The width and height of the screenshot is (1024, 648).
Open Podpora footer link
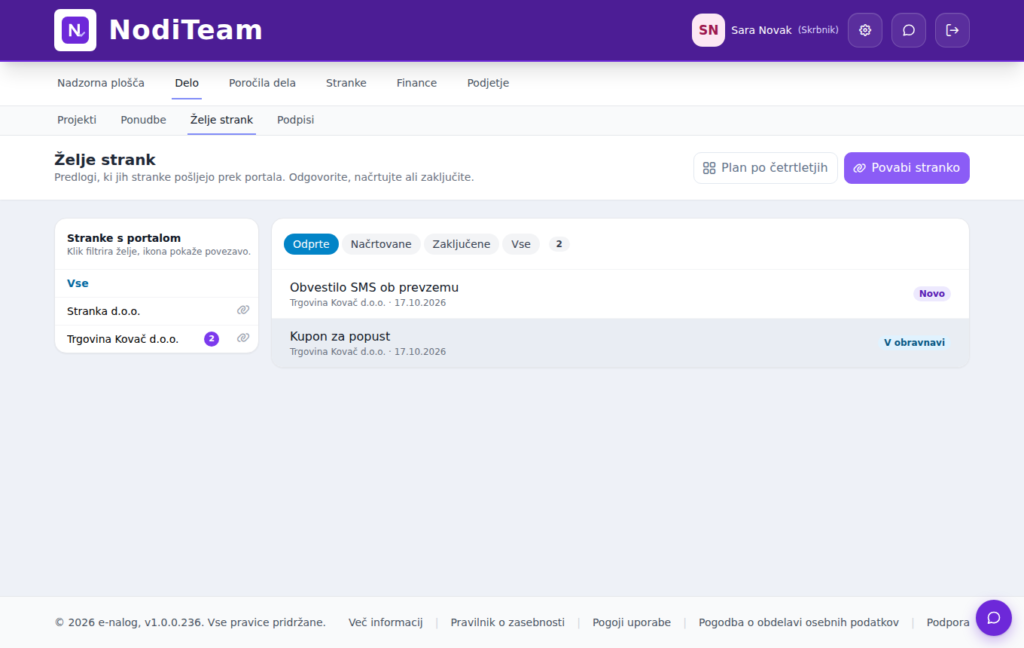pos(948,623)
